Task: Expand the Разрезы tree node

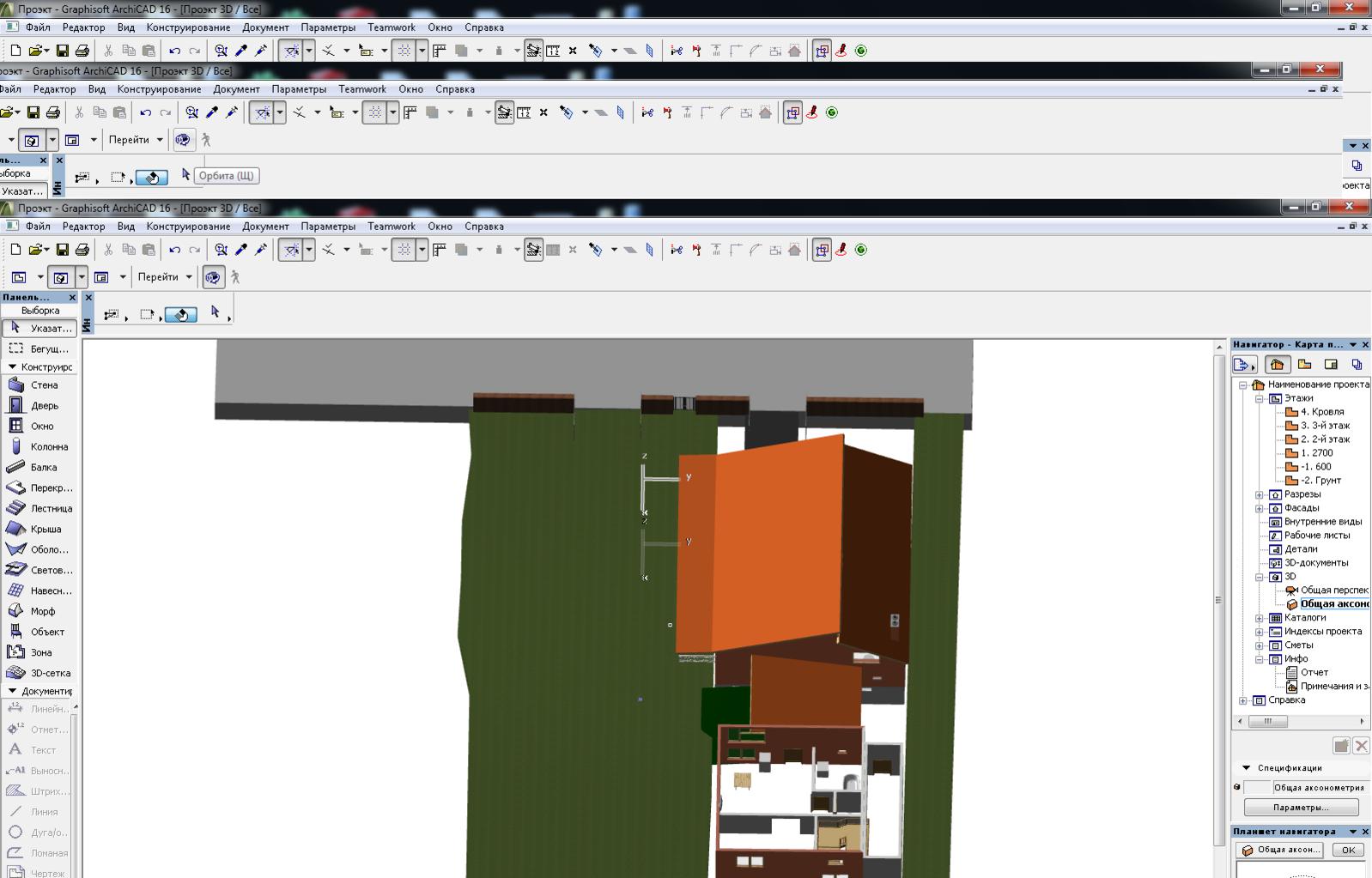Action: click(x=1260, y=495)
